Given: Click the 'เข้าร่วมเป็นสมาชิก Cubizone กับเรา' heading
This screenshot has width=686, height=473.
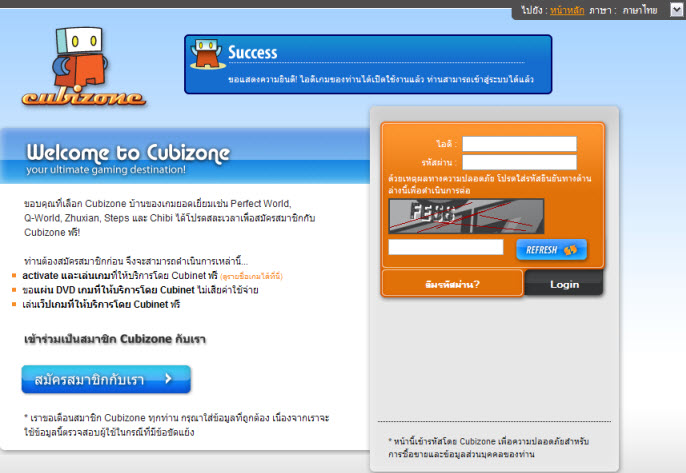Looking at the screenshot, I should 115,339.
